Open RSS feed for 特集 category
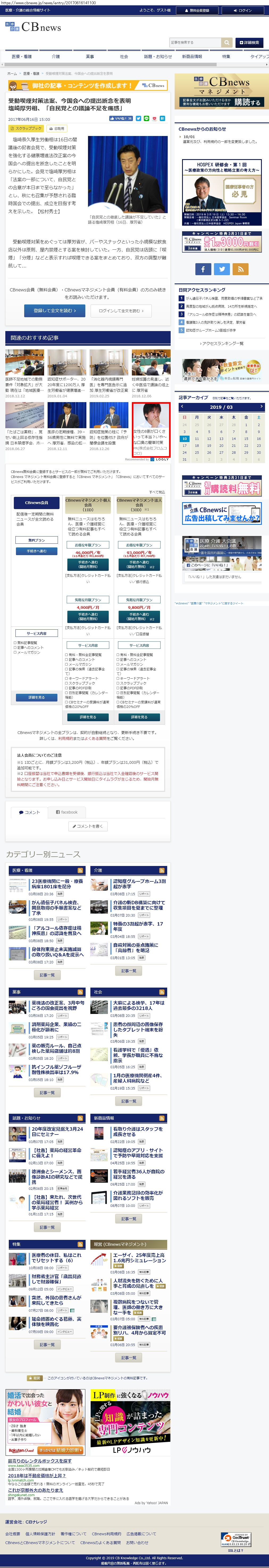 coord(80,1244)
